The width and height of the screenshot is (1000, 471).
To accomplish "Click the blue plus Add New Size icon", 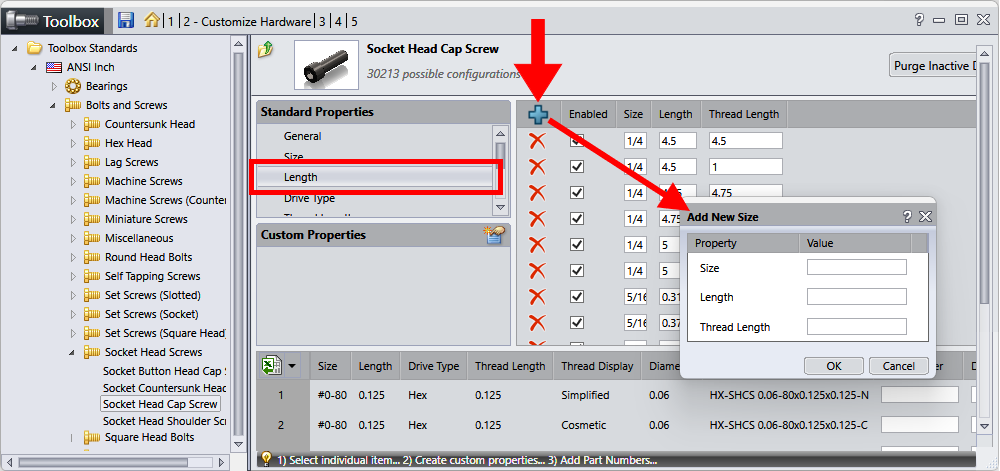I will 539,115.
